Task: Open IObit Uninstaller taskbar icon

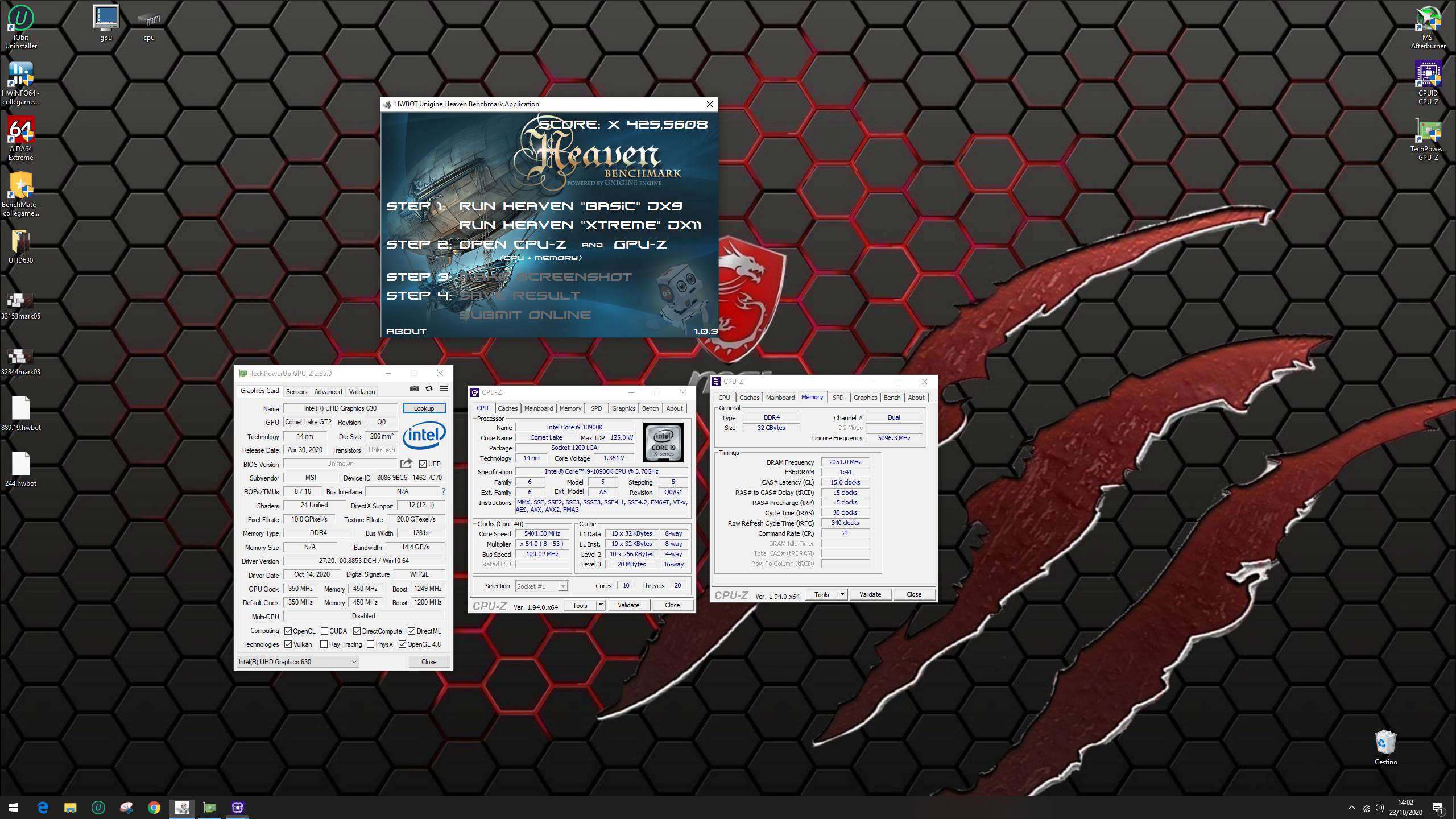Action: (x=98, y=808)
